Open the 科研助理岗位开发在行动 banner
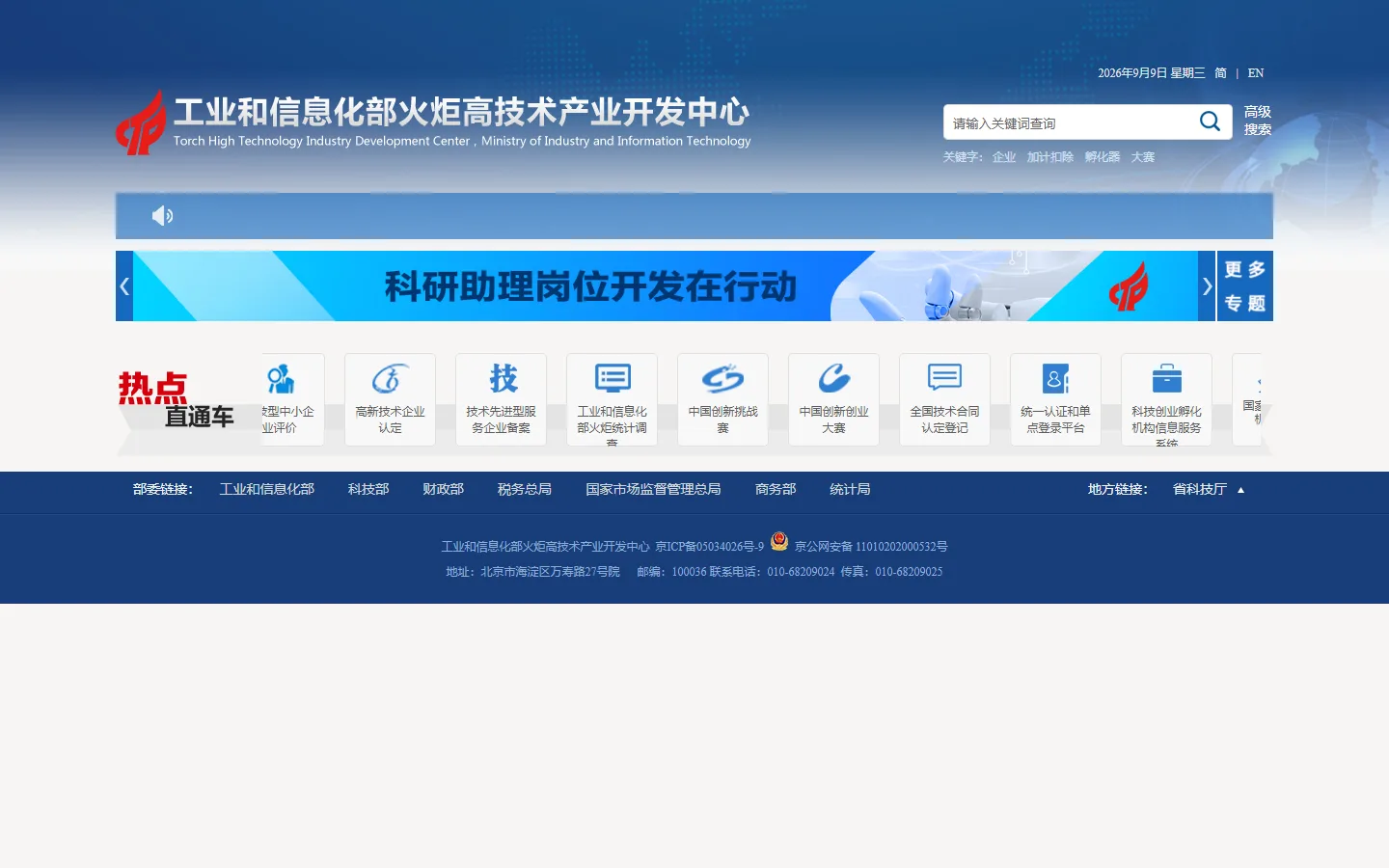 [x=666, y=286]
